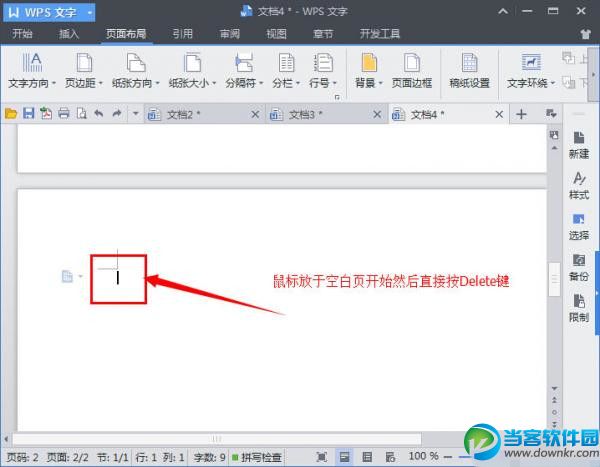Viewport: 600px width, 467px height.
Task: Switch to full screen view in status bar
Action: click(322, 457)
